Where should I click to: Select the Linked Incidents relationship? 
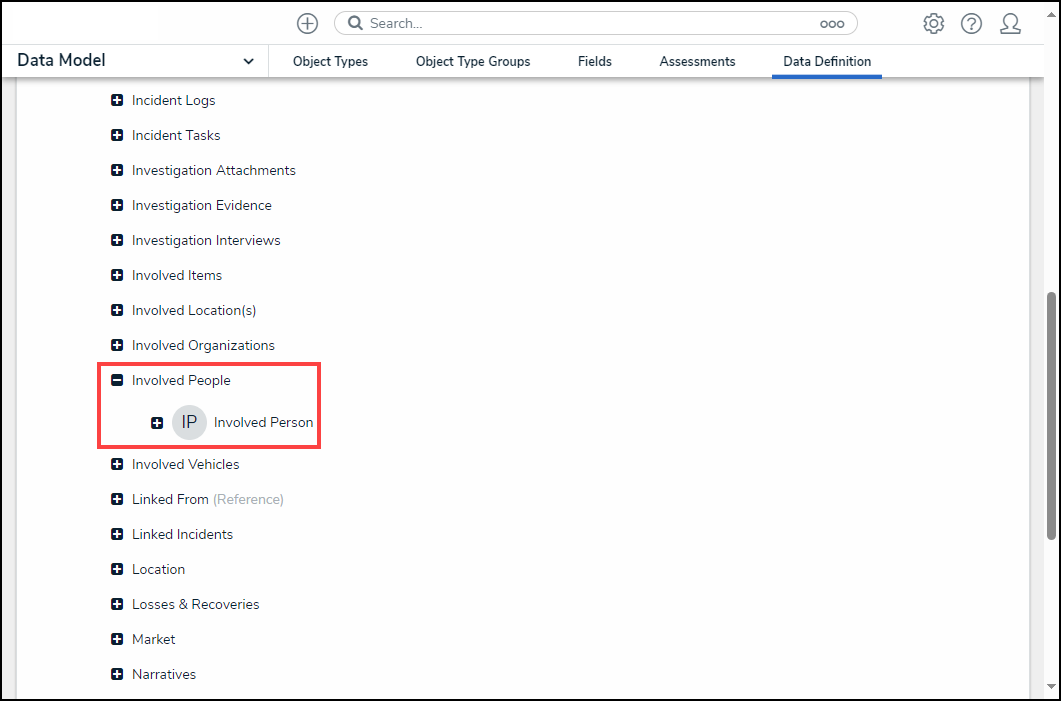(182, 534)
